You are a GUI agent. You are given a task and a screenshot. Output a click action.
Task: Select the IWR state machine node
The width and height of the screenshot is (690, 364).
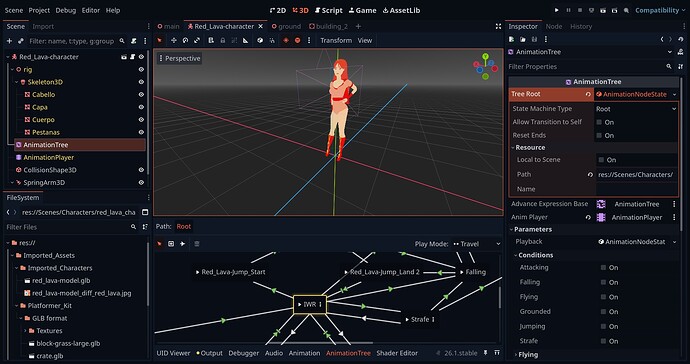(x=310, y=305)
